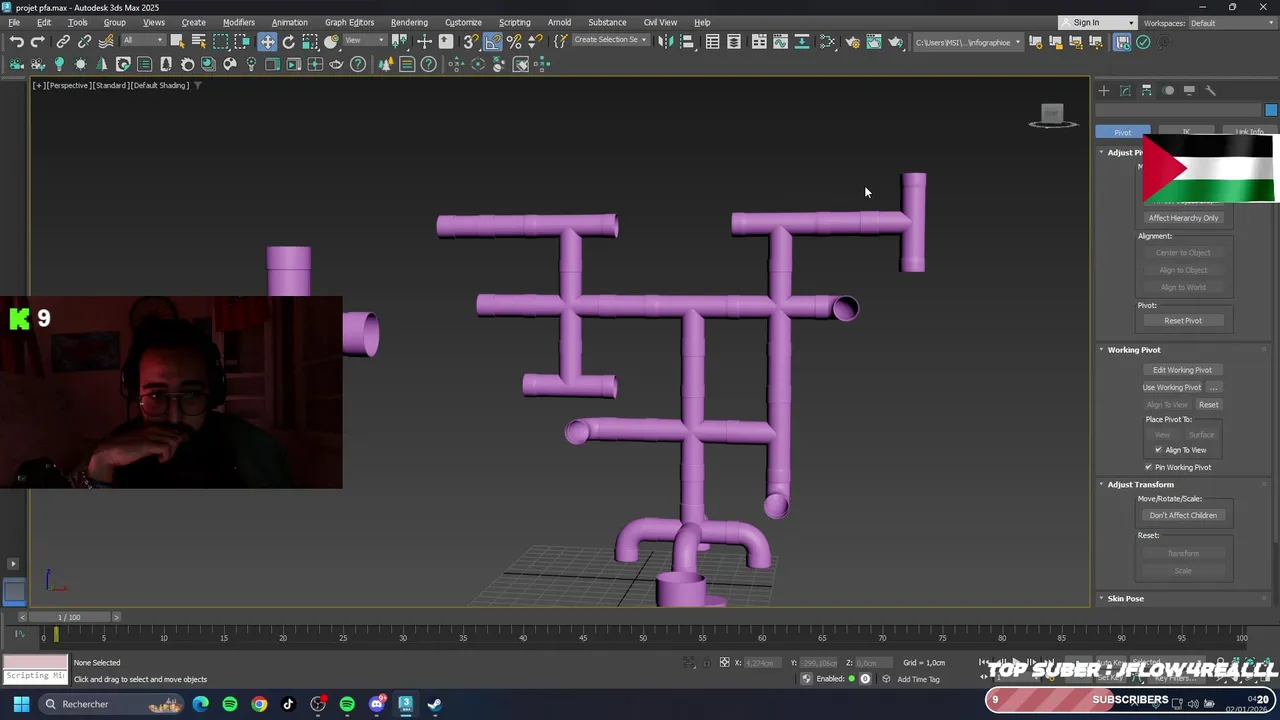Open the Utilities wrench panel tab
1280x720 pixels.
[1210, 90]
